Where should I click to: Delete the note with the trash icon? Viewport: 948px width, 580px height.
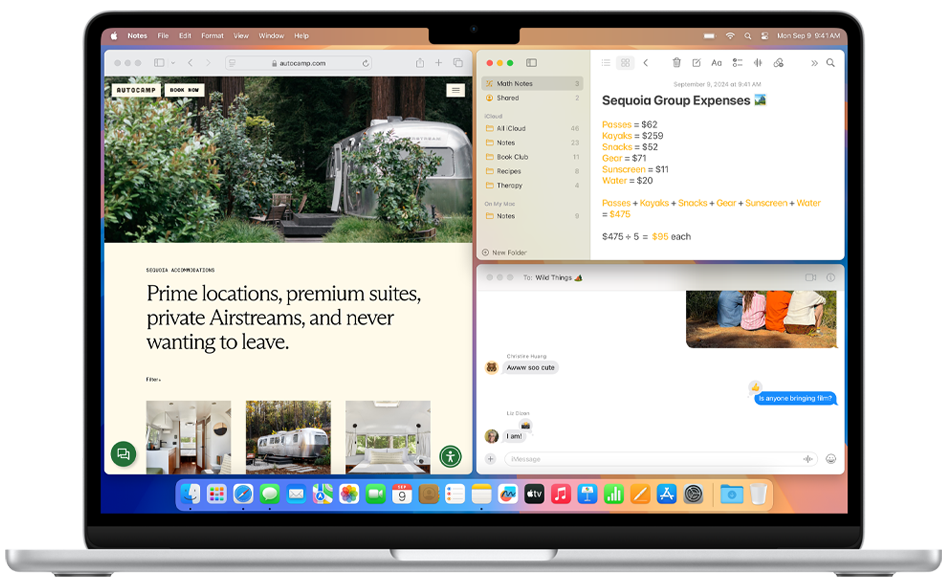(676, 63)
